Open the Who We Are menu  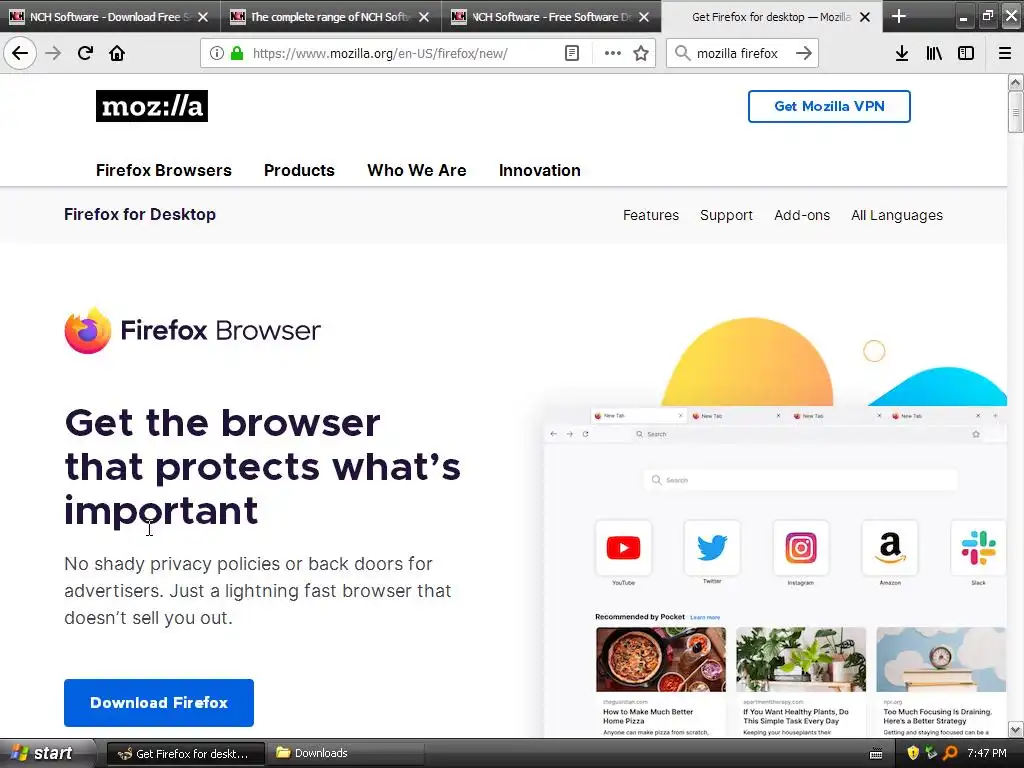click(417, 170)
